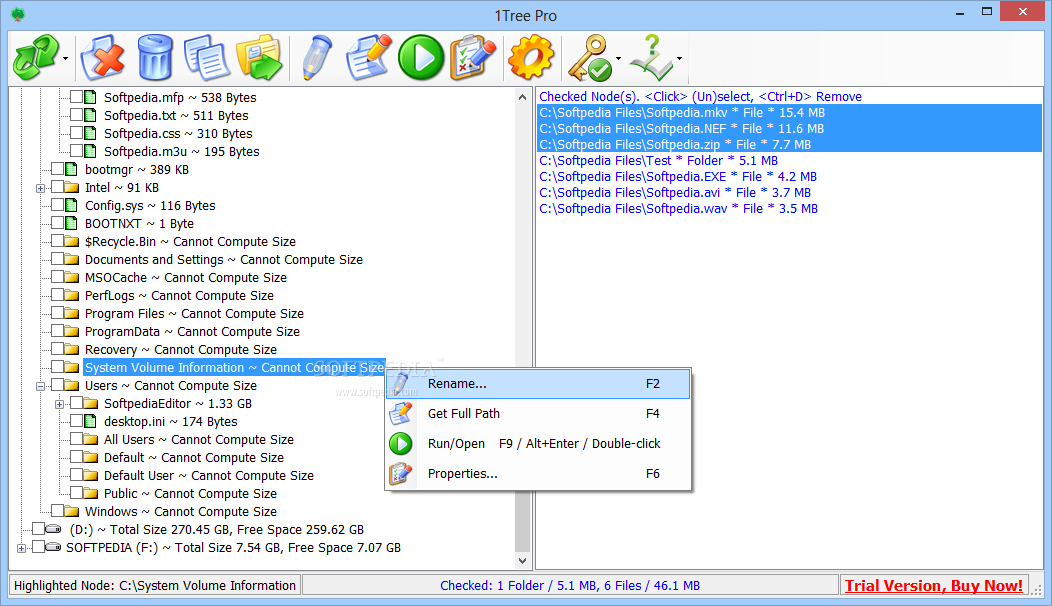Select the Default User tree row
The height and width of the screenshot is (606, 1052).
point(209,476)
